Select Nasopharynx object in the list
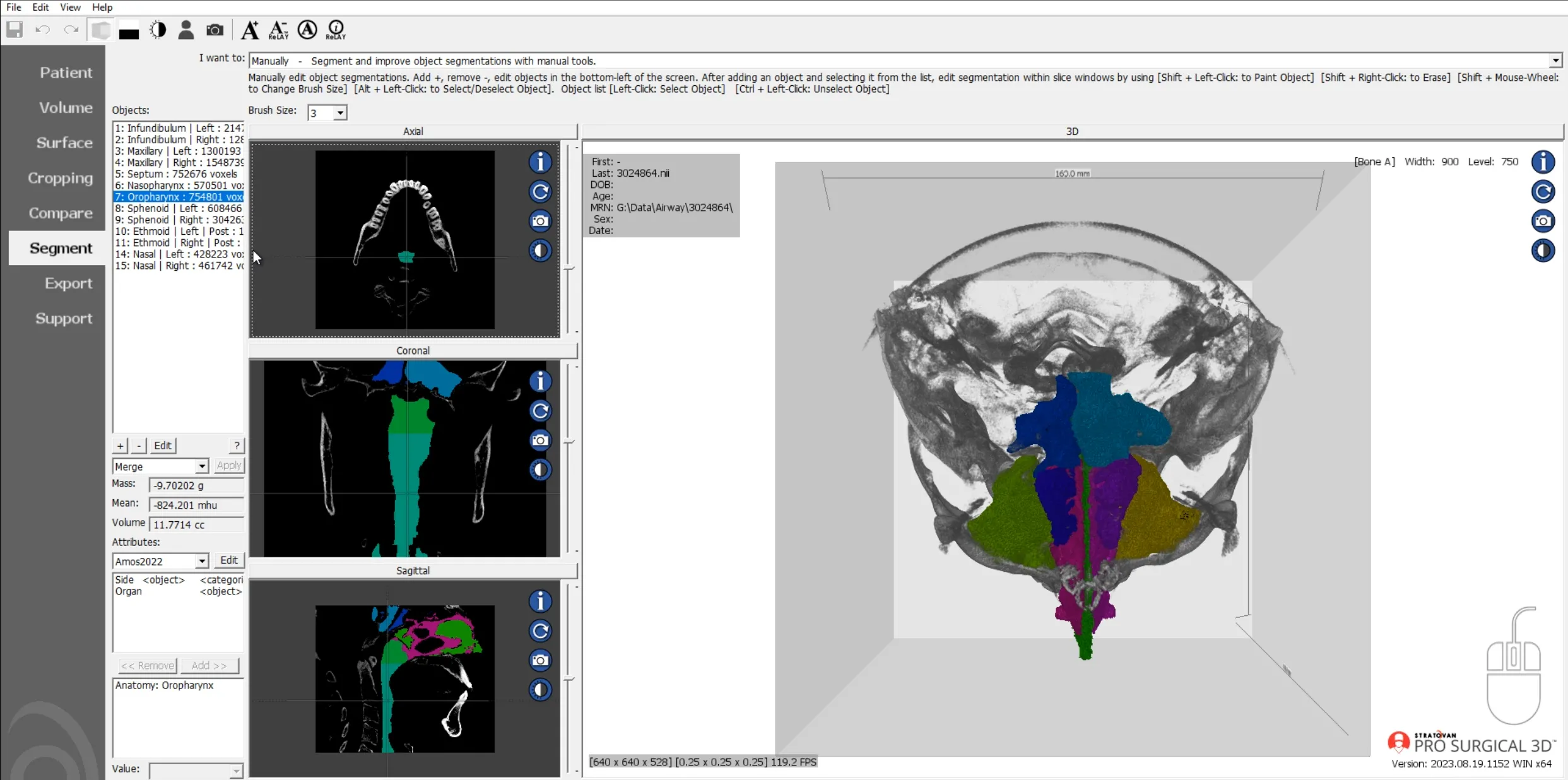Screen dimensions: 1568x780 (x=178, y=186)
